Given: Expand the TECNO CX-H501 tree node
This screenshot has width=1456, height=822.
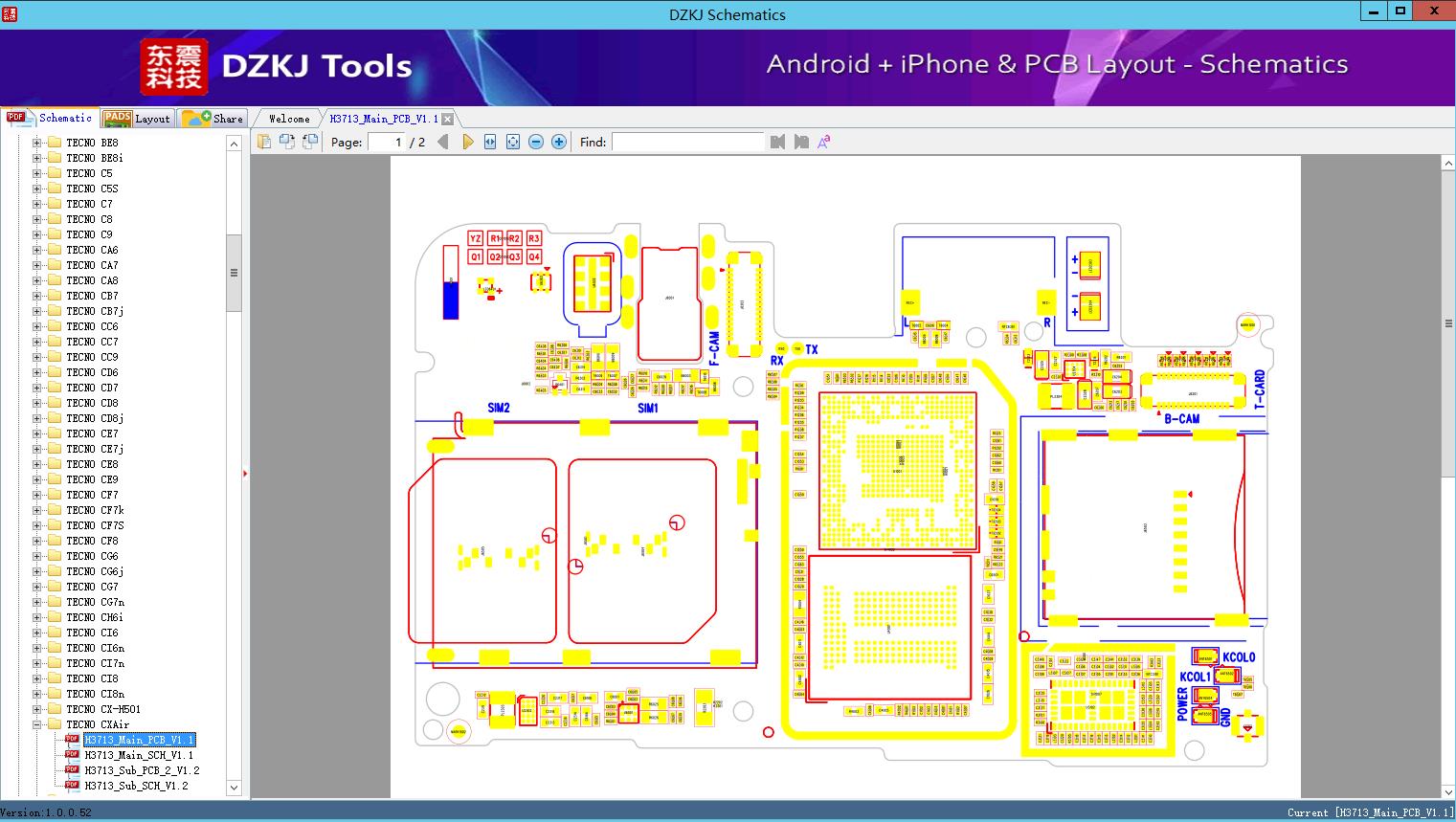Looking at the screenshot, I should pyautogui.click(x=36, y=709).
